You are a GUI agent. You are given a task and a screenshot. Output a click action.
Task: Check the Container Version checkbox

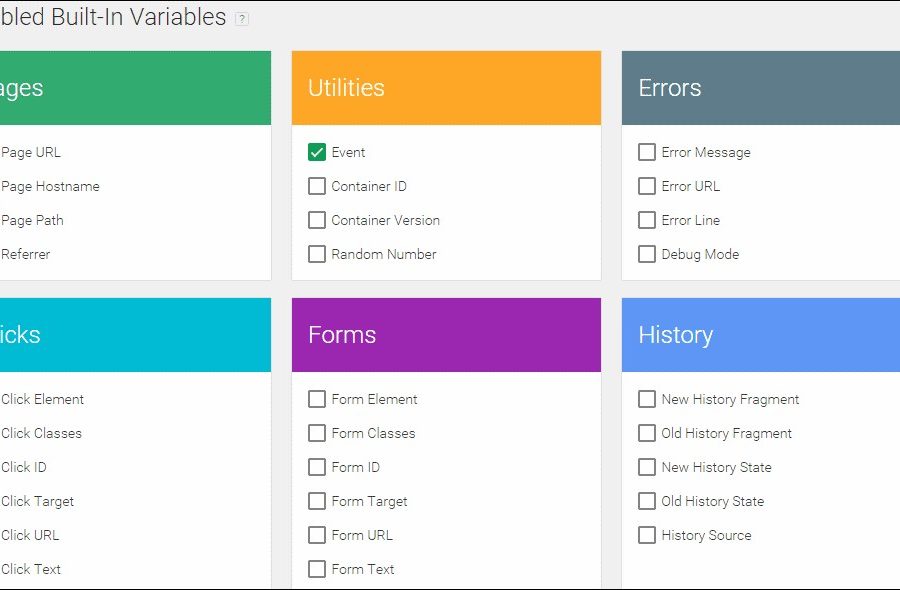click(x=317, y=220)
